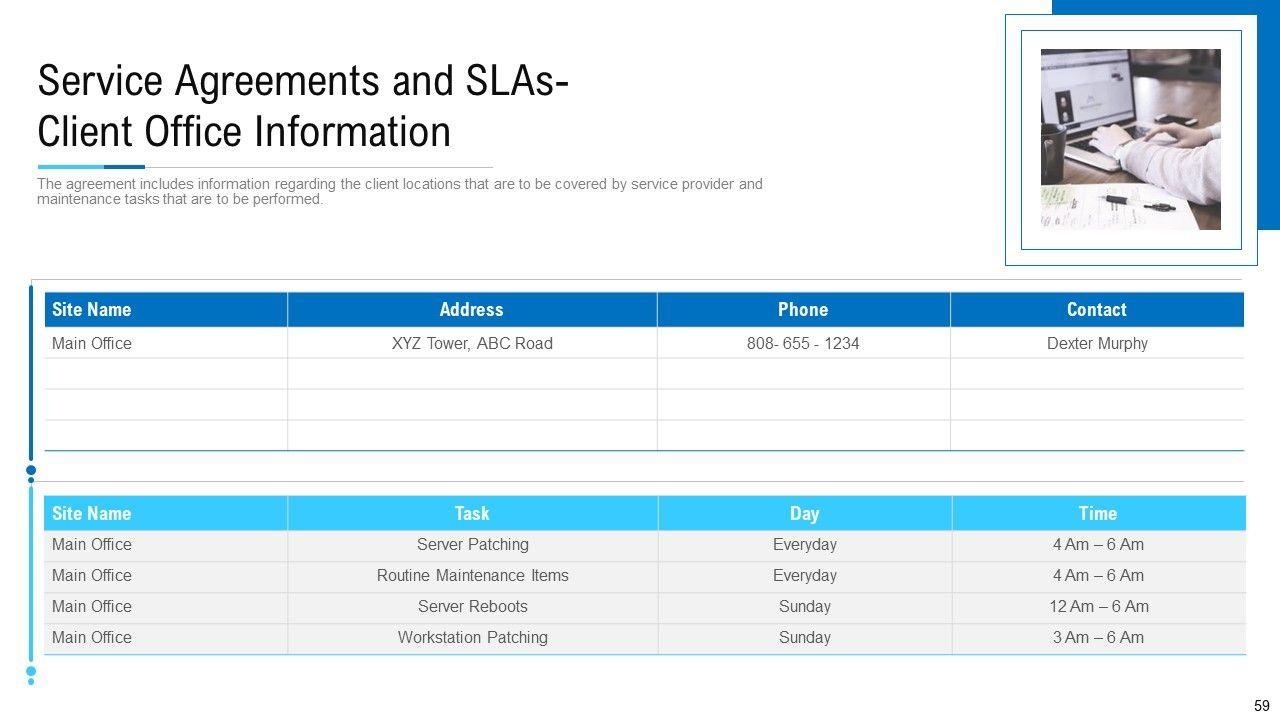This screenshot has height=720, width=1280.
Task: Click 'Sunday' in the Server Reboots row
Action: click(x=805, y=607)
